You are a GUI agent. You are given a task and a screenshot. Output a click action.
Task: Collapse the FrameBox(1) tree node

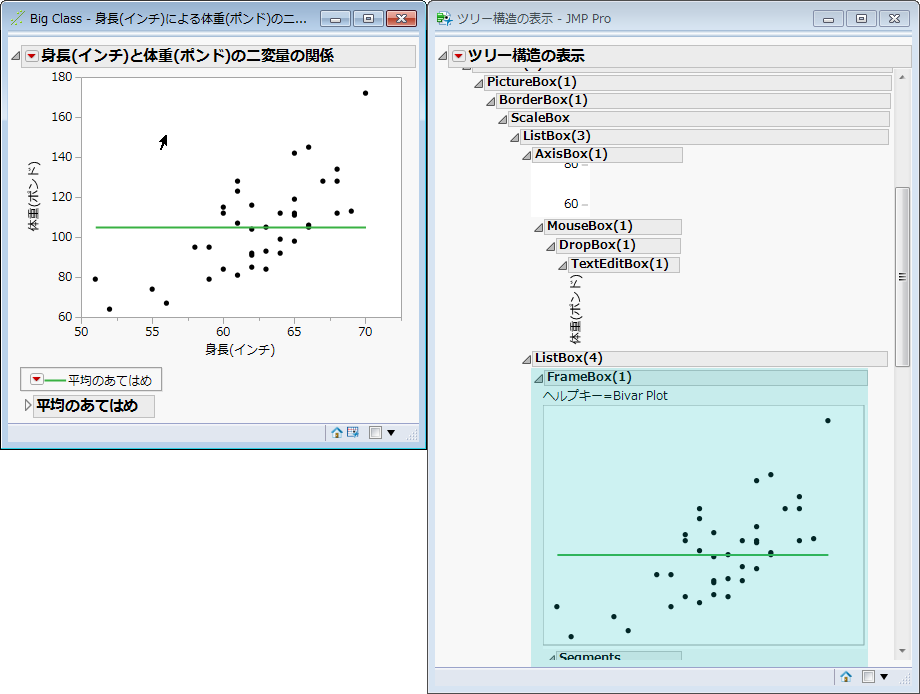point(539,378)
